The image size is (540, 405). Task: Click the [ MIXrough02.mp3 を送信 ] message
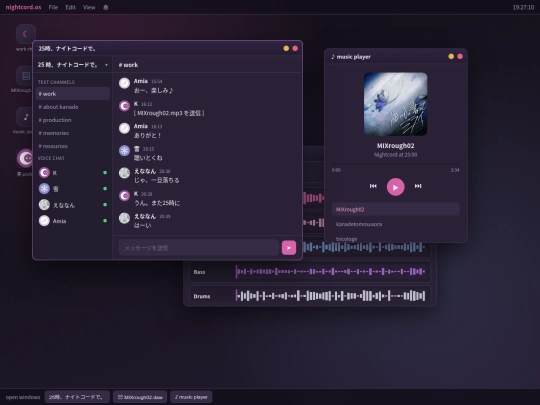pos(169,113)
